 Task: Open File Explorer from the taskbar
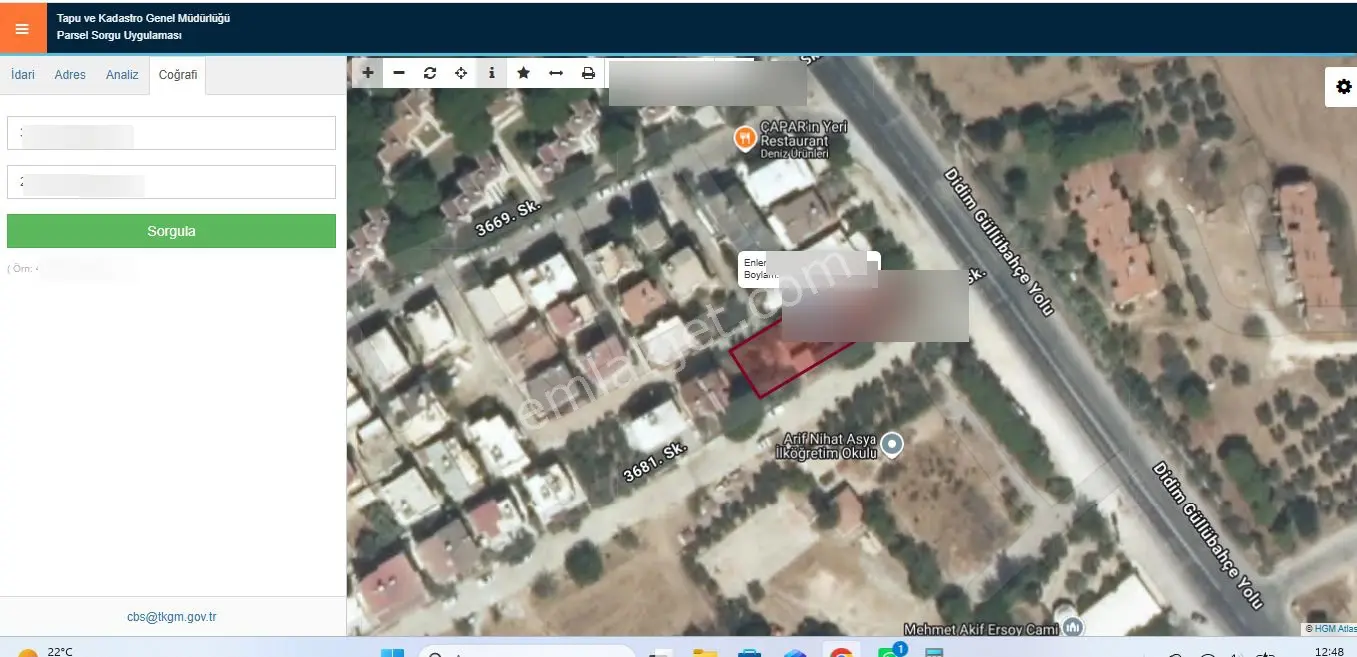click(705, 653)
